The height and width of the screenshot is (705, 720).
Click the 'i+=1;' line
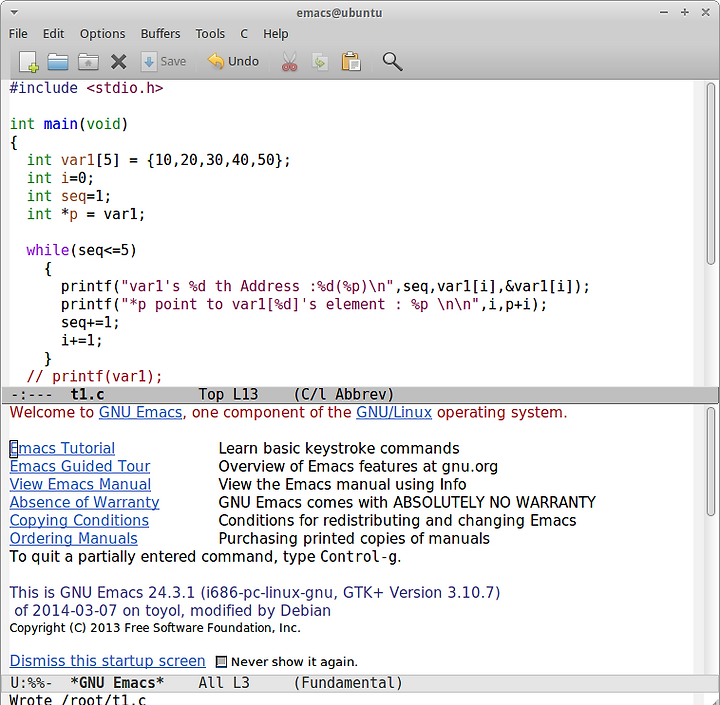click(x=82, y=340)
